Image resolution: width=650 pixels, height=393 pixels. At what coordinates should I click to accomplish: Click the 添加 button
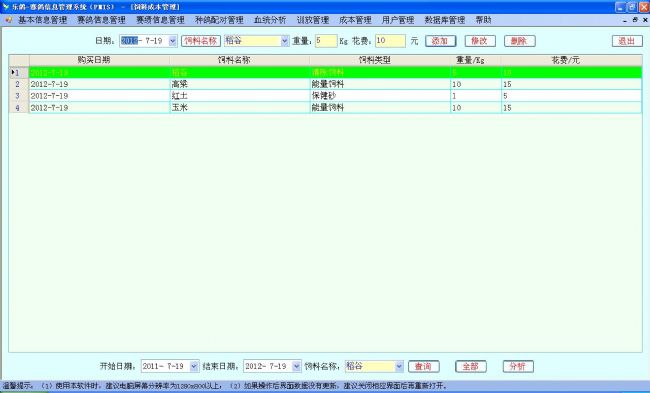point(440,41)
